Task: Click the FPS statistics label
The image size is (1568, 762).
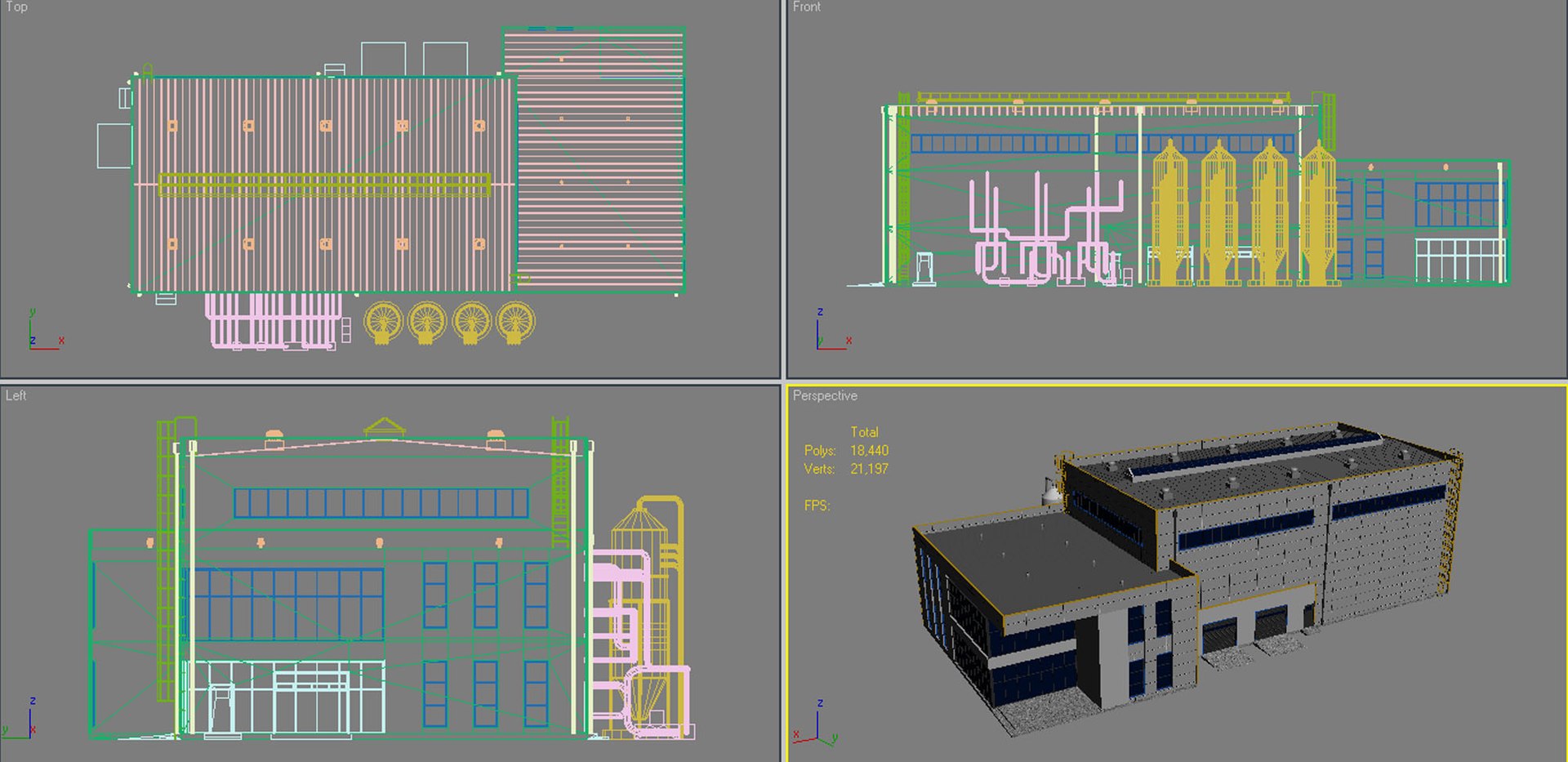Action: (817, 506)
